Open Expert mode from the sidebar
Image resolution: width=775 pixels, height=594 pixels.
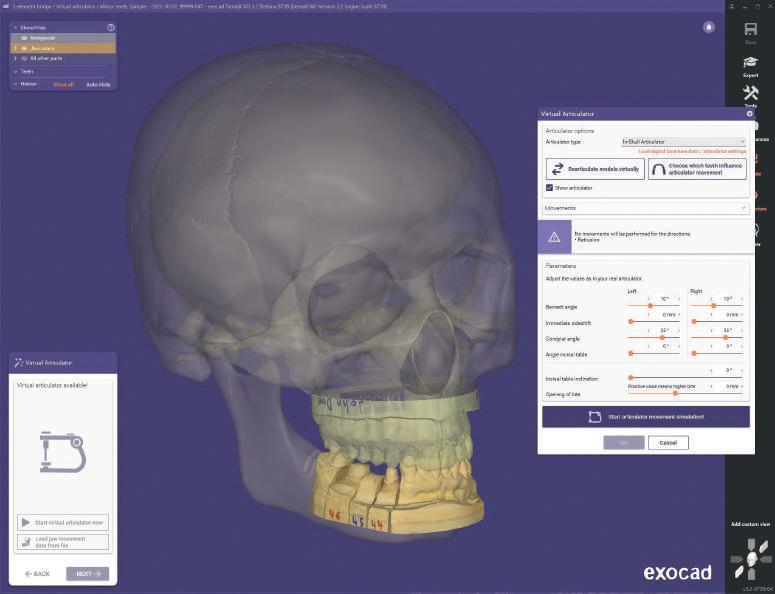(750, 66)
